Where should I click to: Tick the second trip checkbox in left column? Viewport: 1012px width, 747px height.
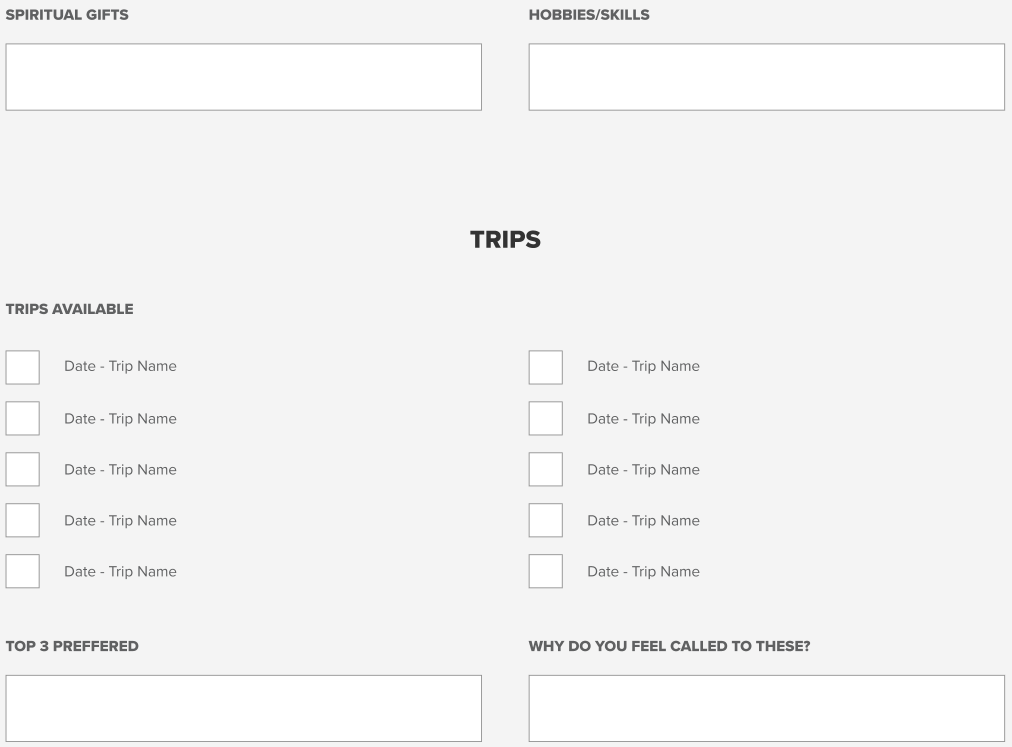(23, 418)
